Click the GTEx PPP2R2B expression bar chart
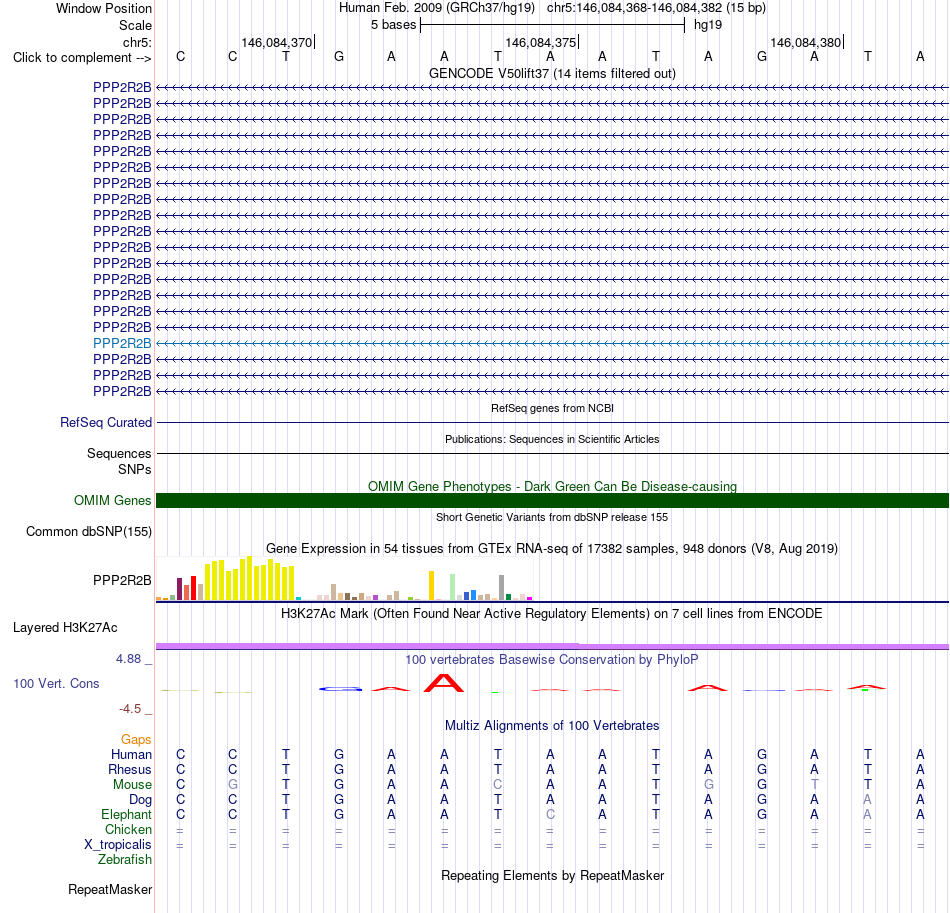The width and height of the screenshot is (950, 913). point(344,579)
